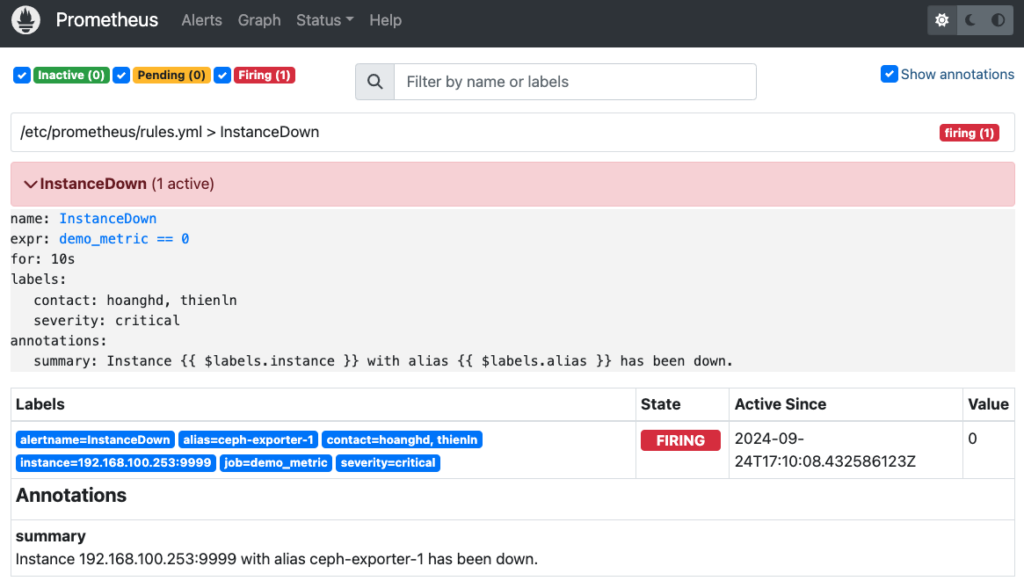Screen dimensions: 1024x588
Task: Open the Alerts page
Action: (x=202, y=20)
